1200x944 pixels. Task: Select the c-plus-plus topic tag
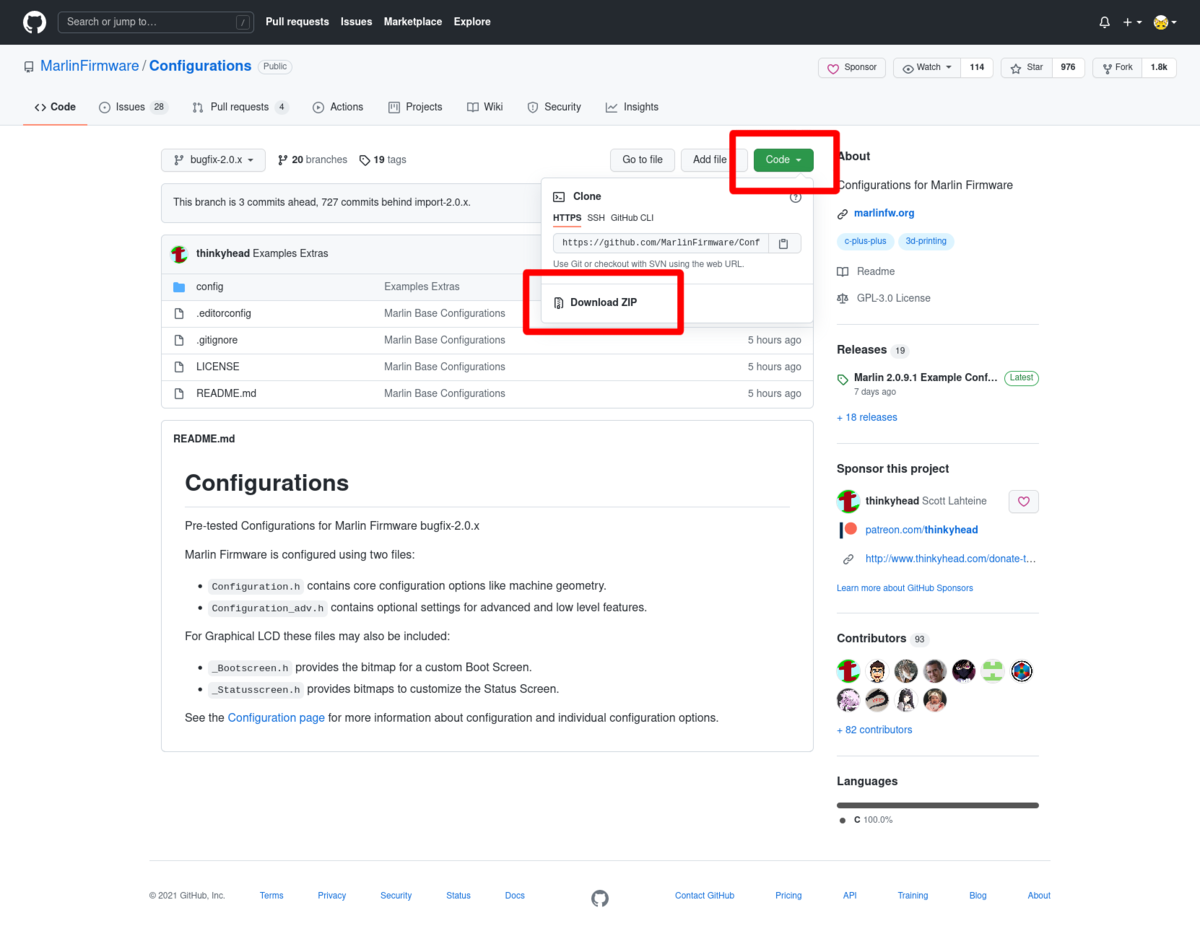point(865,241)
